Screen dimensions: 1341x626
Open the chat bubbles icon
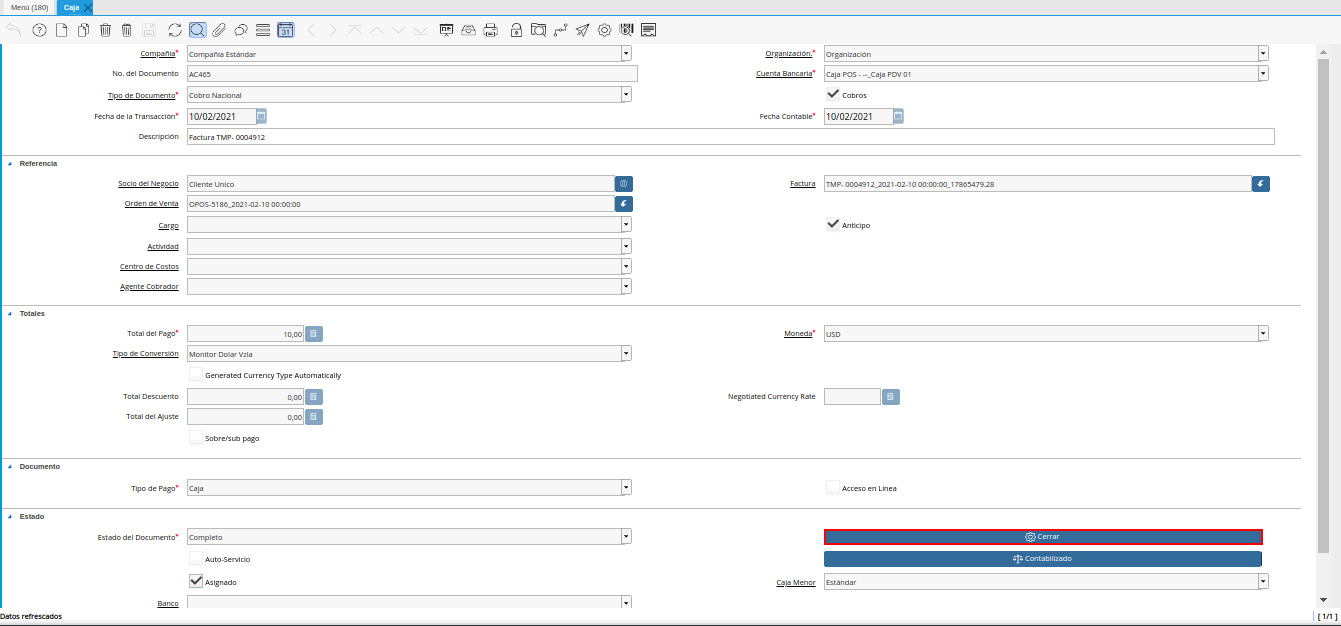pyautogui.click(x=241, y=30)
